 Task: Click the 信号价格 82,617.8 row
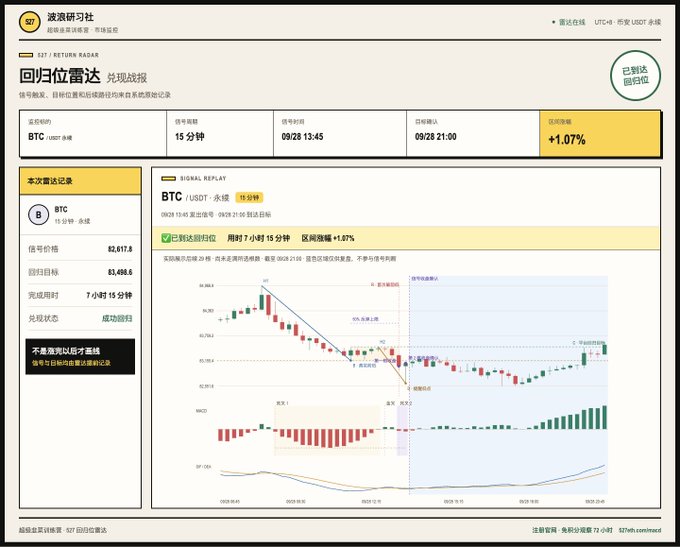(80, 249)
